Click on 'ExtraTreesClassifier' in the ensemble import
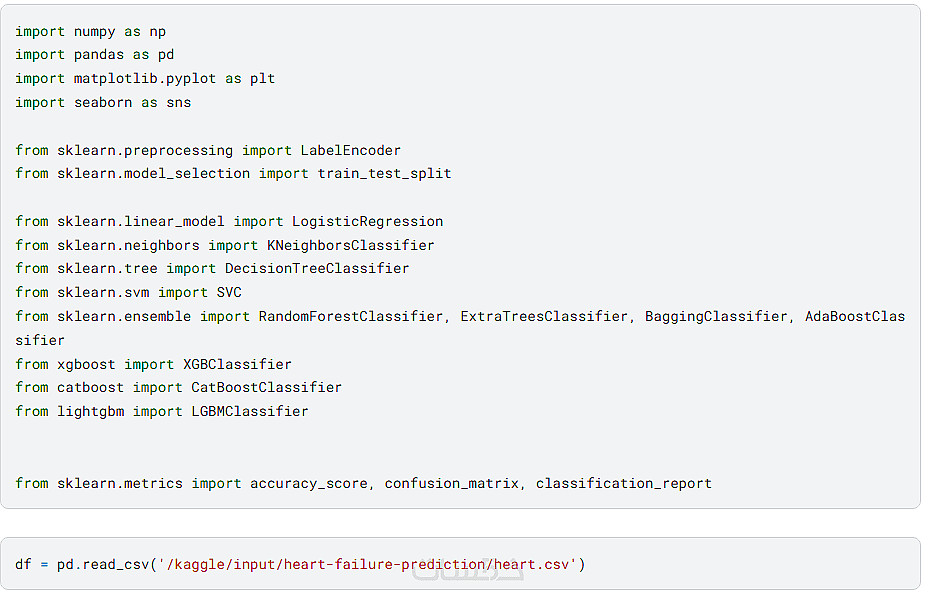 (543, 316)
